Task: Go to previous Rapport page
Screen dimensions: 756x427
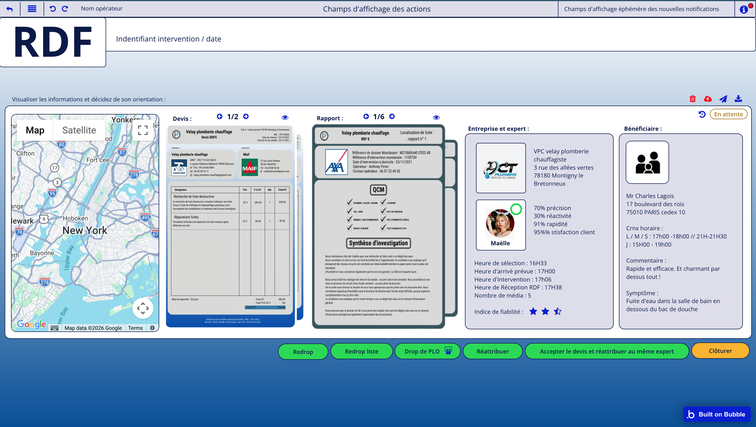Action: point(366,116)
